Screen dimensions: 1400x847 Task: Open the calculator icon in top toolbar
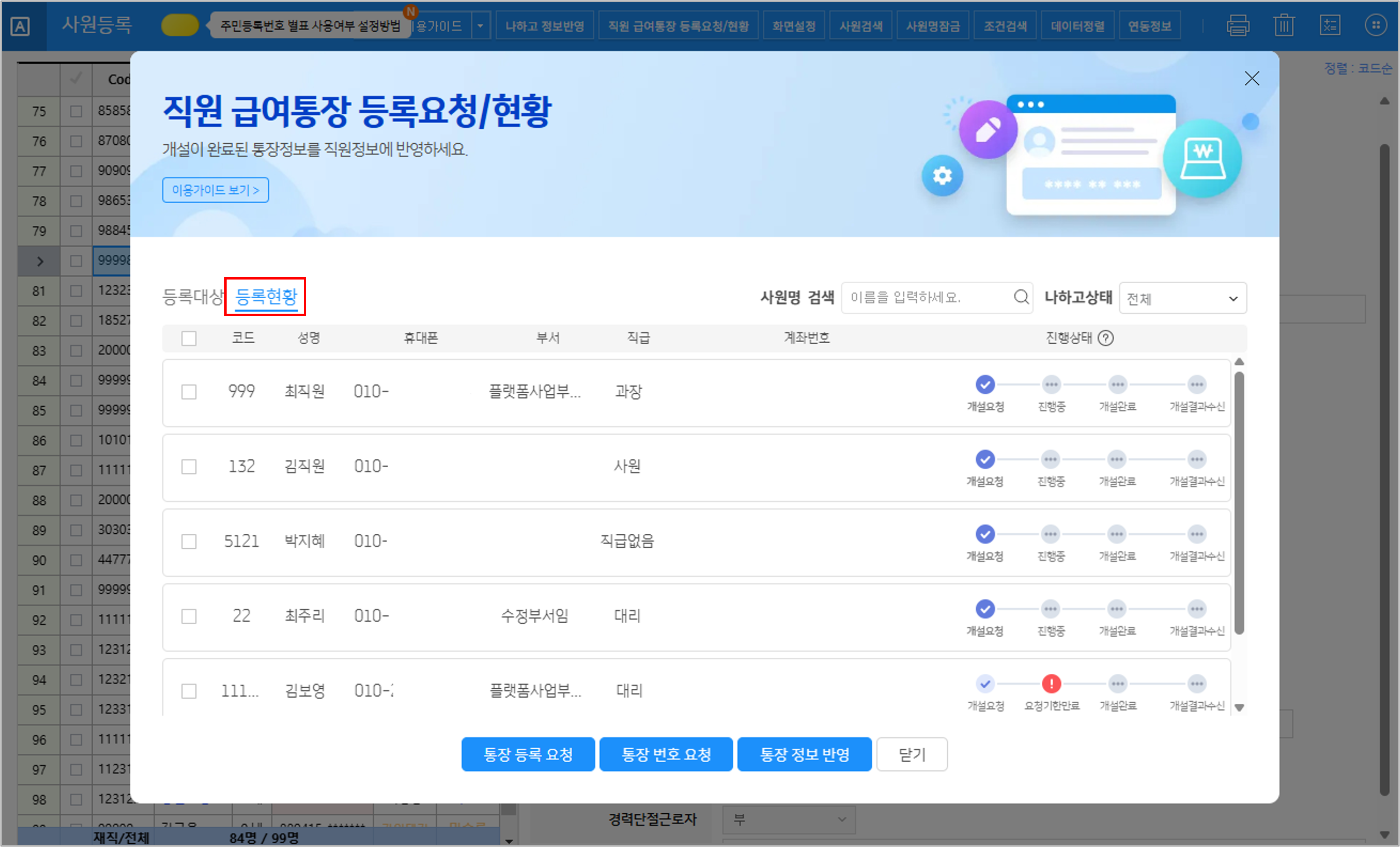[x=1330, y=26]
